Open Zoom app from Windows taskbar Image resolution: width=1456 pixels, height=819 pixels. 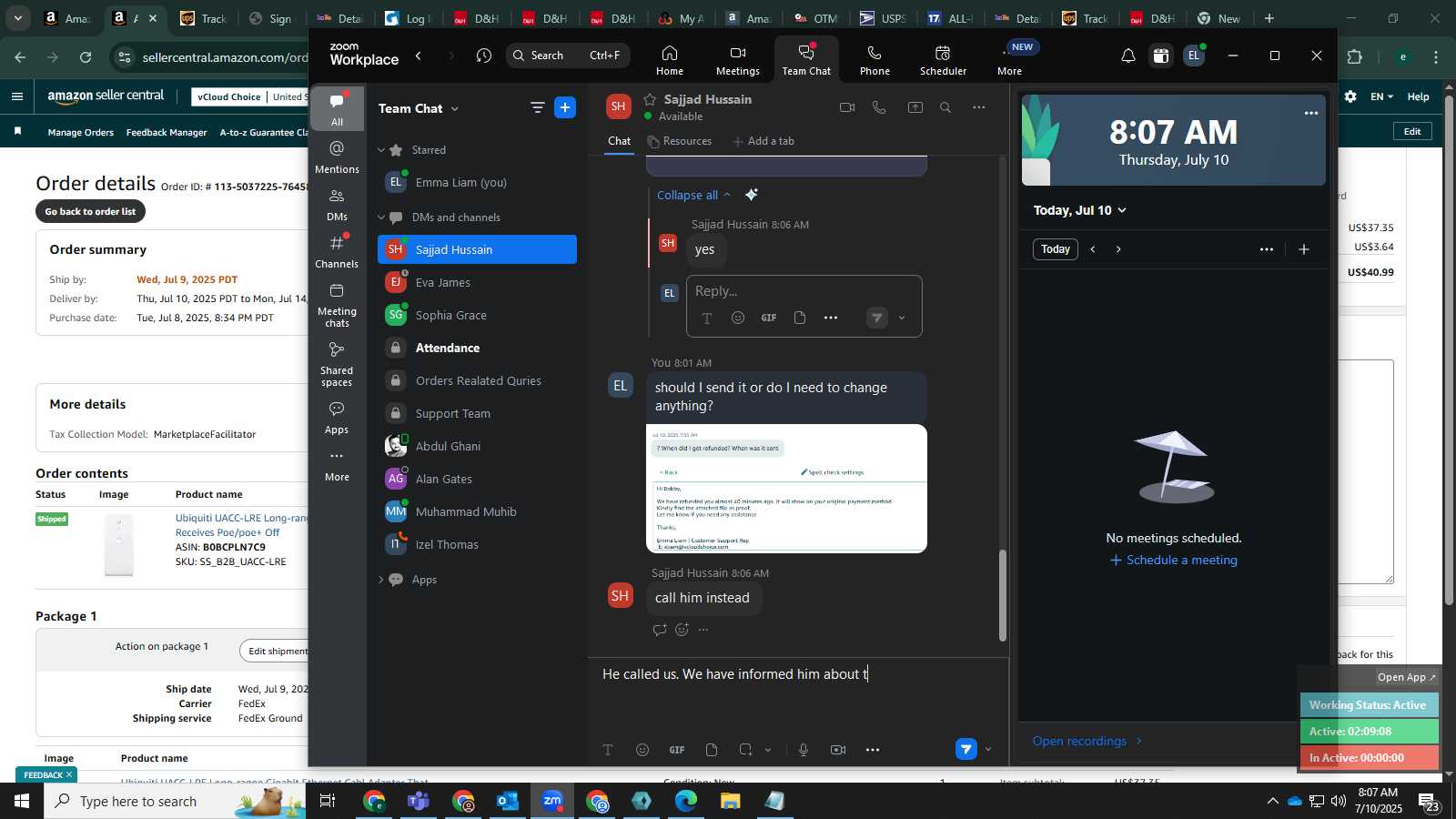552,801
